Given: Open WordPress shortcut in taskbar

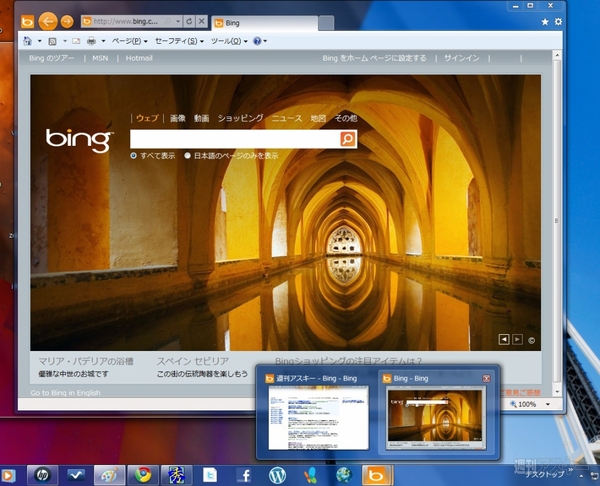Looking at the screenshot, I should click(x=277, y=475).
